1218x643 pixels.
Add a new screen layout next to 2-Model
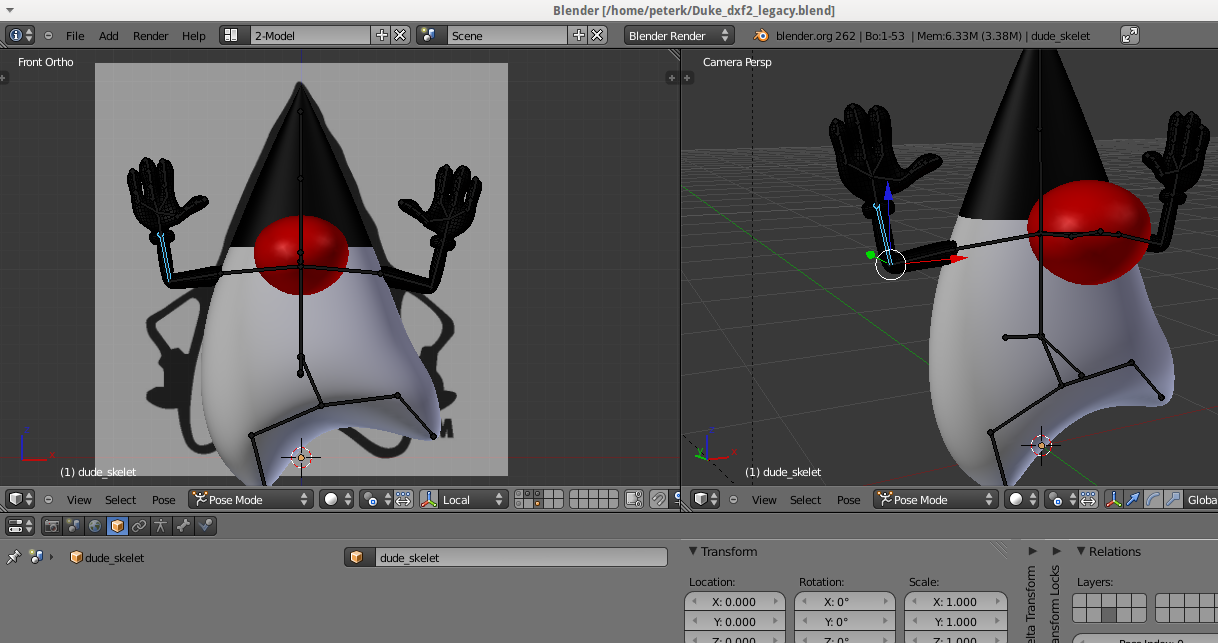(x=381, y=35)
